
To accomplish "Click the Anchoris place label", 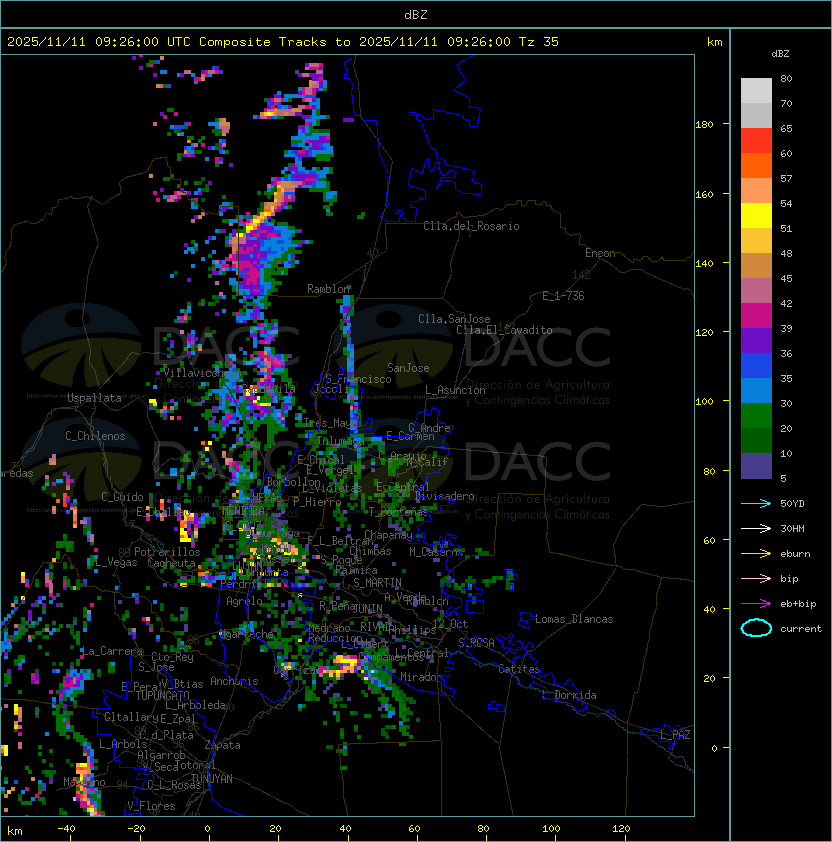I will (x=234, y=681).
